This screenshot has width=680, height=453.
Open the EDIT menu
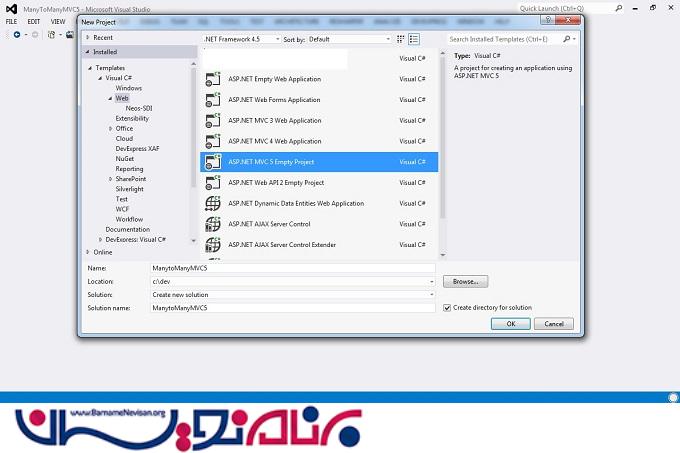tap(33, 21)
